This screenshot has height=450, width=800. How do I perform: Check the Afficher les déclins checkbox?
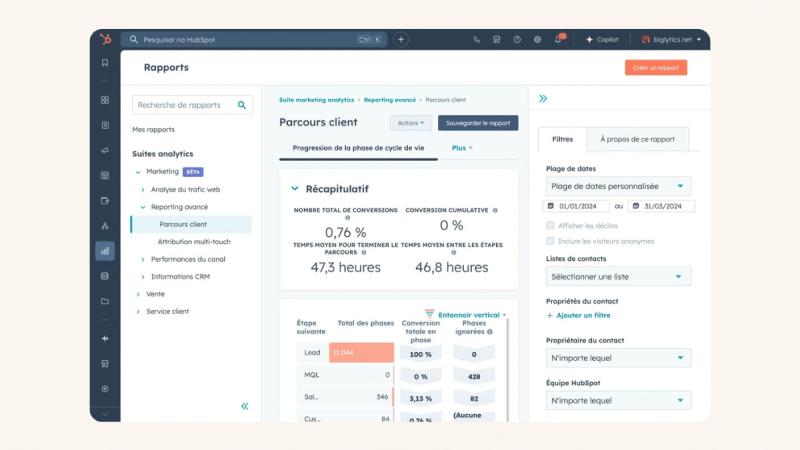(550, 226)
